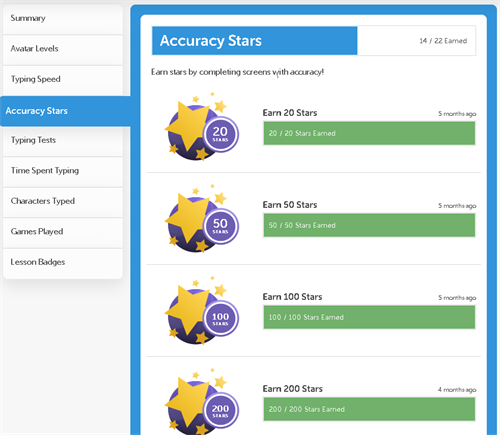The width and height of the screenshot is (500, 435).
Task: Click the 100 / 100 Stars Earned progress bar
Action: click(369, 317)
